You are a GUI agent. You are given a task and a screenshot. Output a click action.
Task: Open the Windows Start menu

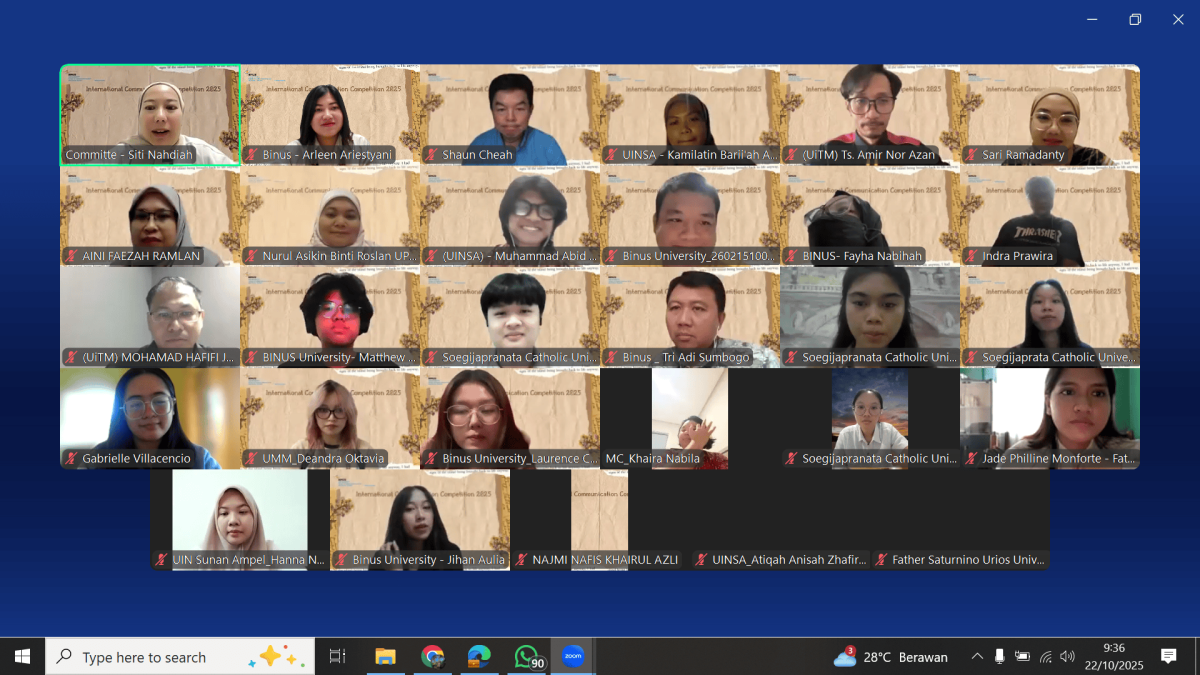click(x=22, y=657)
